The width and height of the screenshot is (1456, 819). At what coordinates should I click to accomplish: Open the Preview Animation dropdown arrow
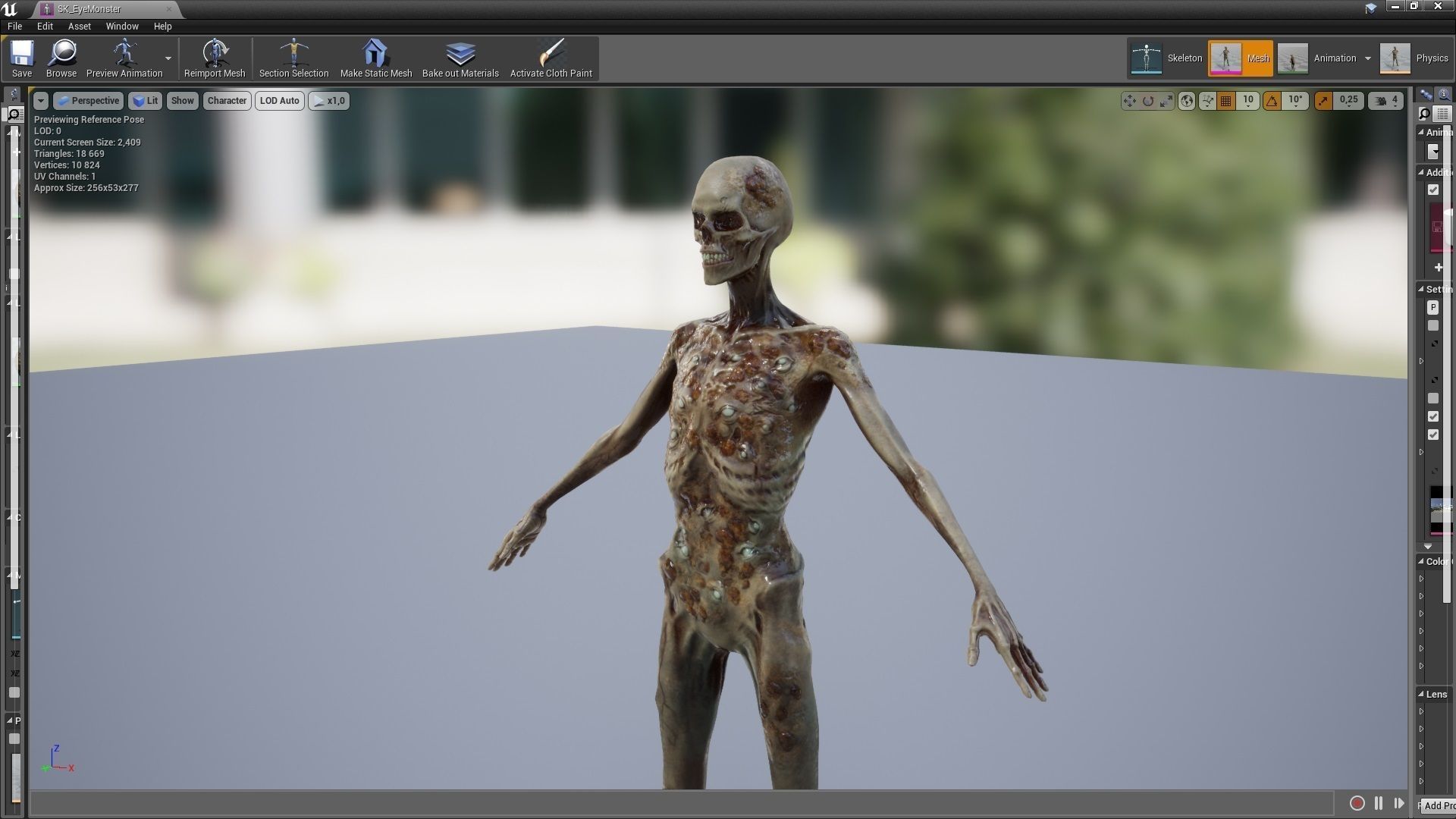tap(168, 59)
